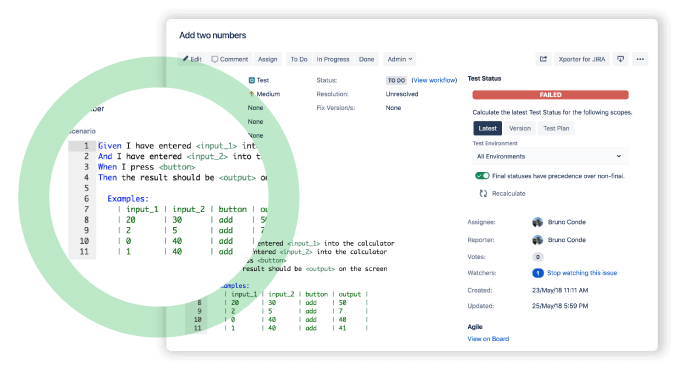Switch to the Test Plan scope tab
Screen dimensions: 675x369
[x=556, y=128]
